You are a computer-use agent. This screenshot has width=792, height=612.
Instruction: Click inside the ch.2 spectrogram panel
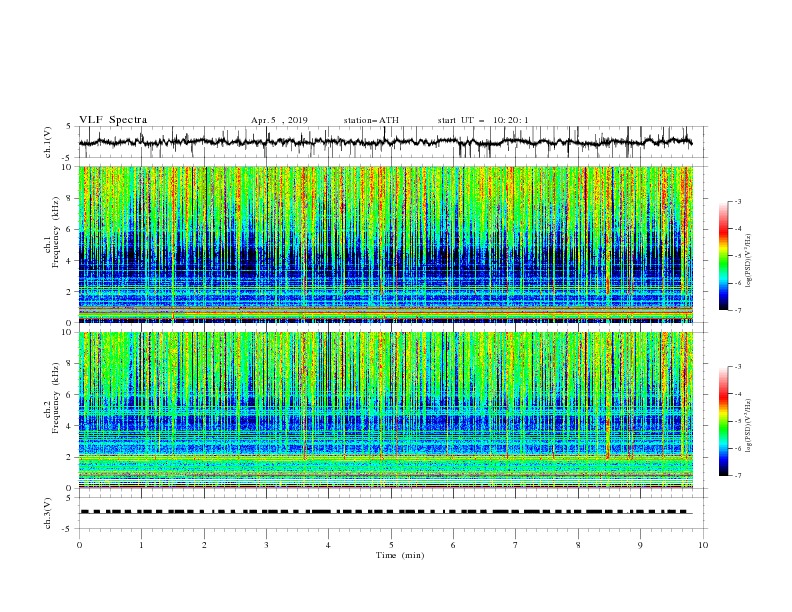(x=386, y=410)
